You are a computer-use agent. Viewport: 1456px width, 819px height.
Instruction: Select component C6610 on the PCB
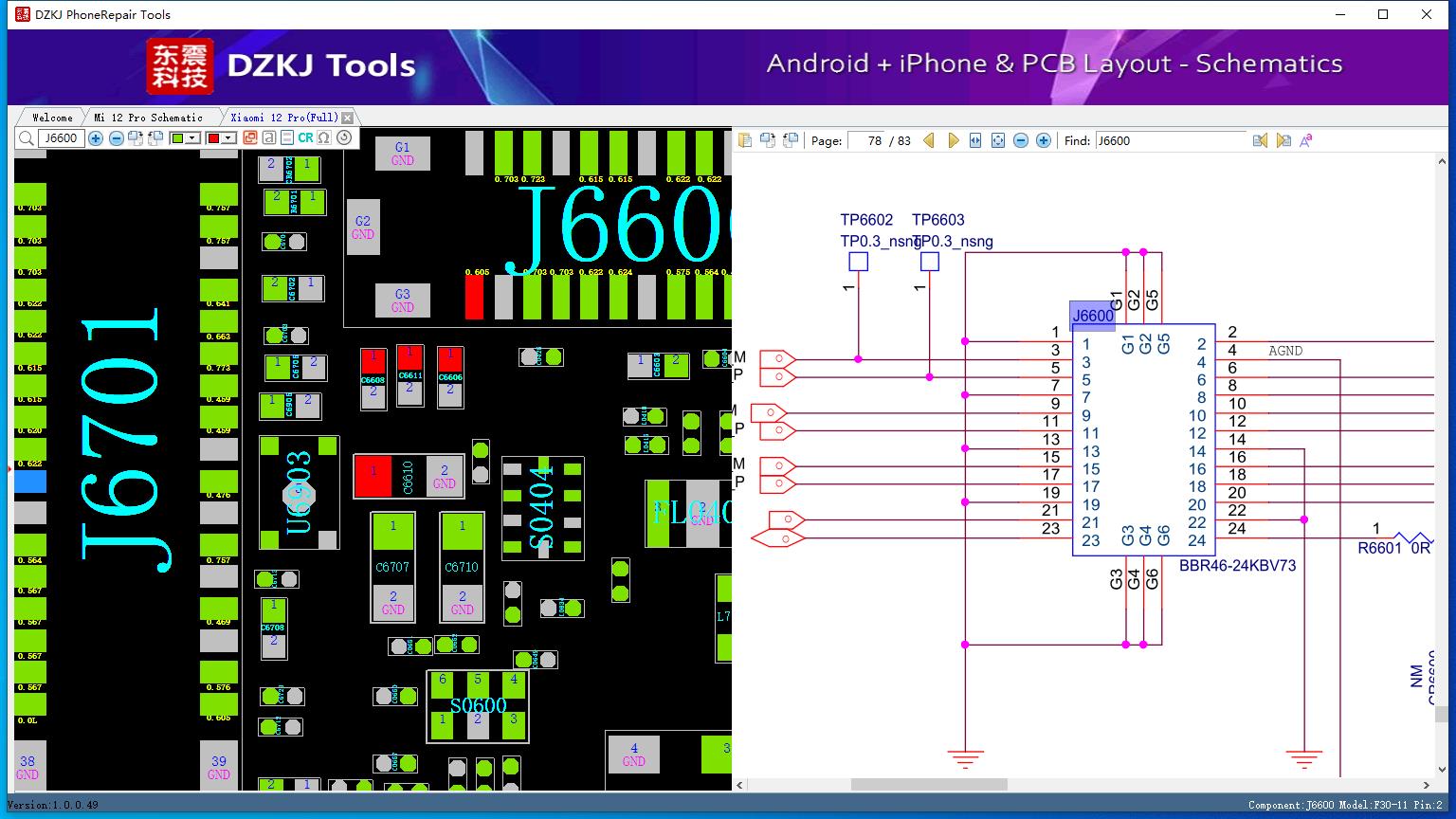[409, 477]
